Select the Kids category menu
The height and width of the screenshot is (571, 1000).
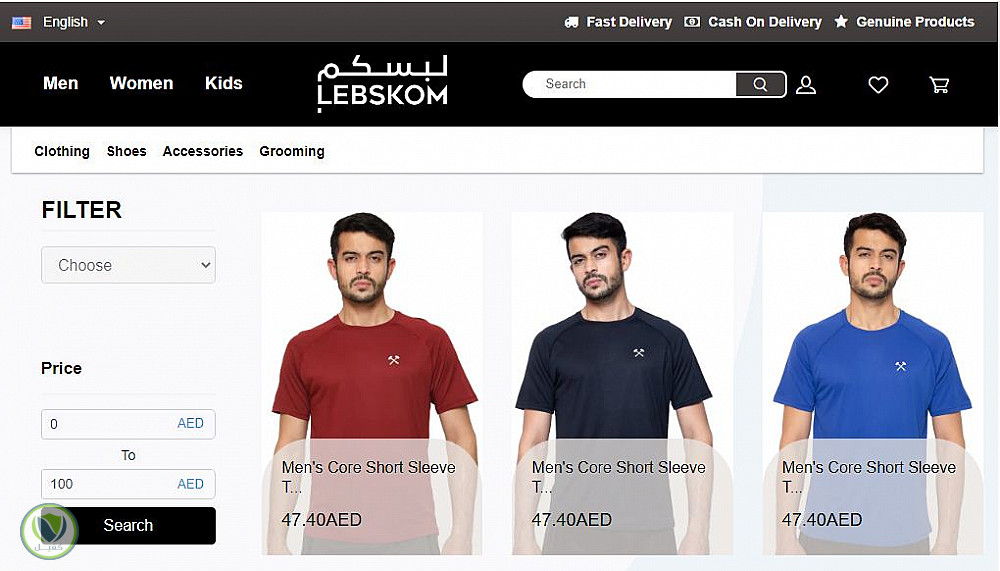224,83
